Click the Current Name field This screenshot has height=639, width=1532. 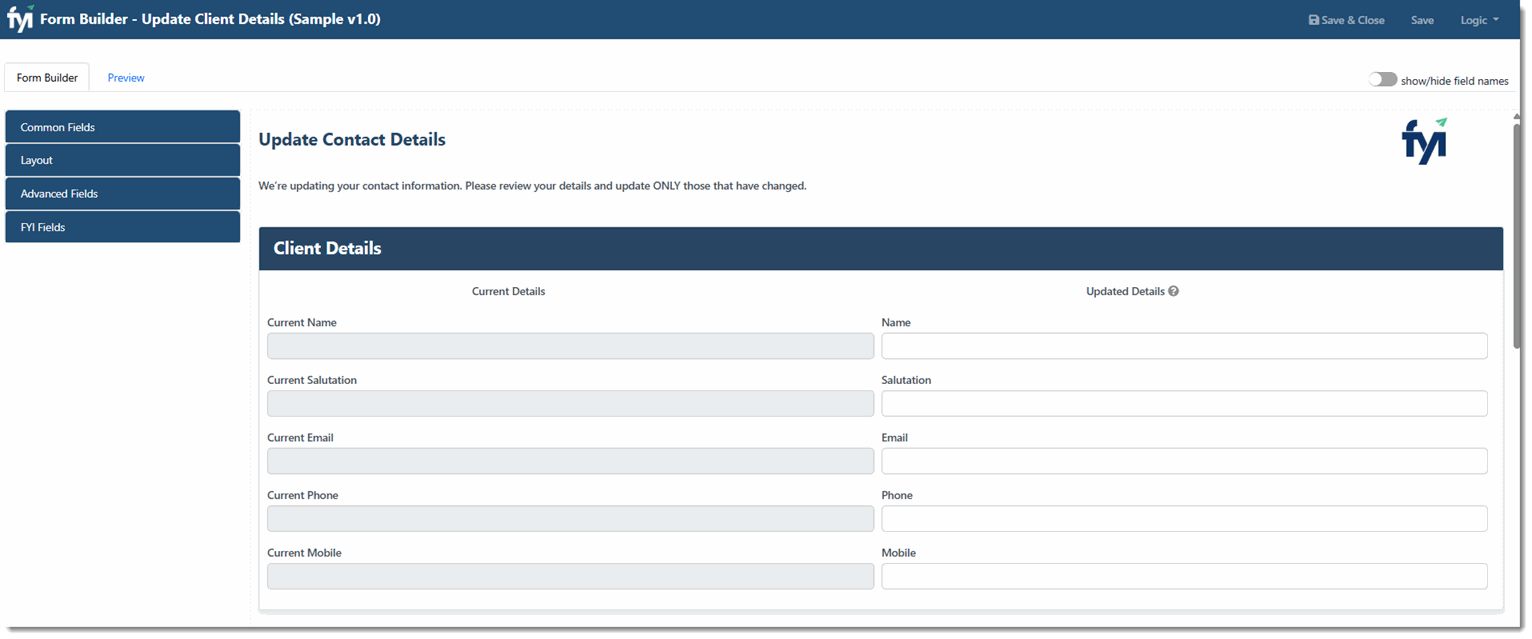click(570, 346)
